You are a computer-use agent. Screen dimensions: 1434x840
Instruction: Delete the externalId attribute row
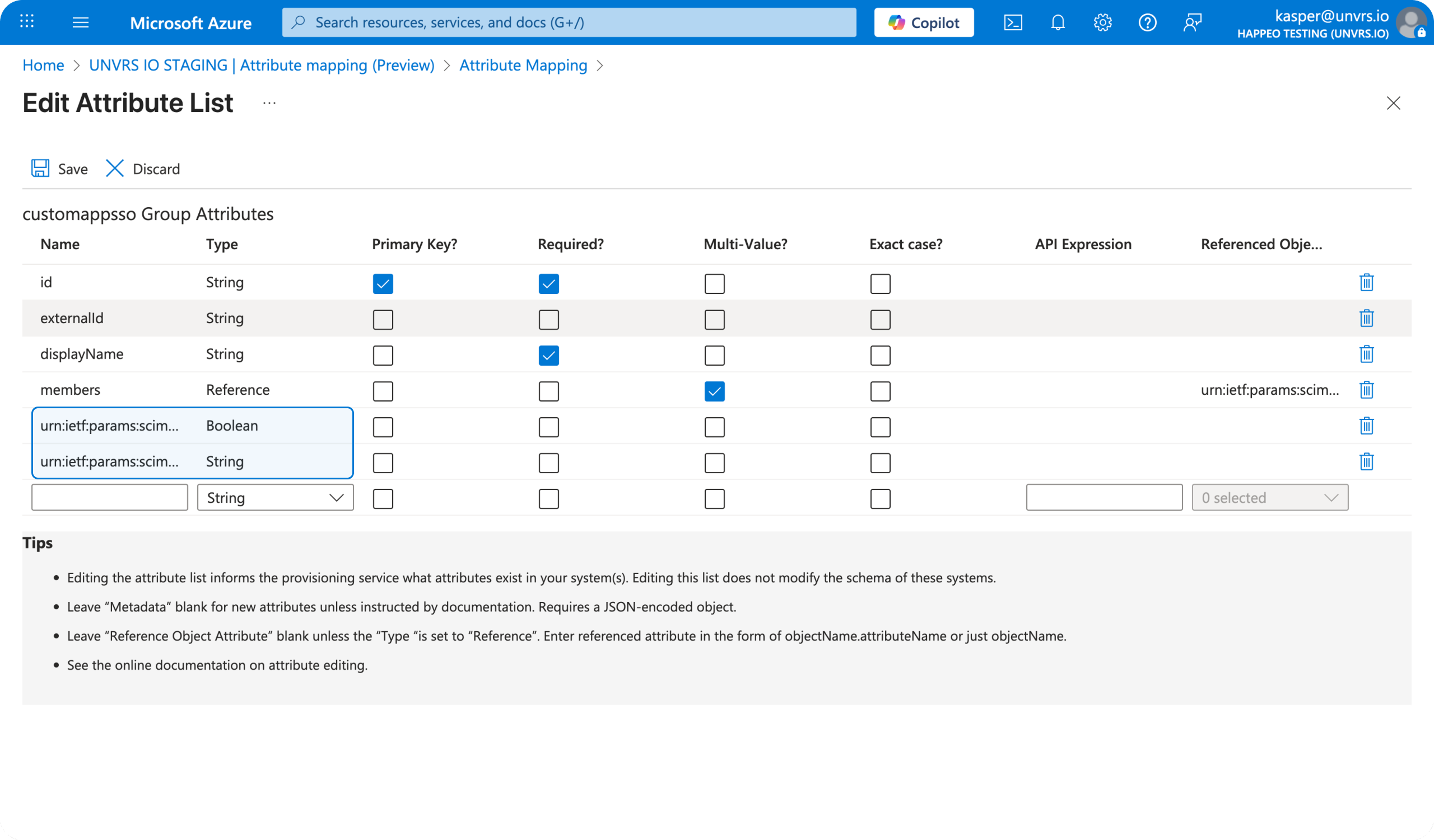pyautogui.click(x=1367, y=319)
